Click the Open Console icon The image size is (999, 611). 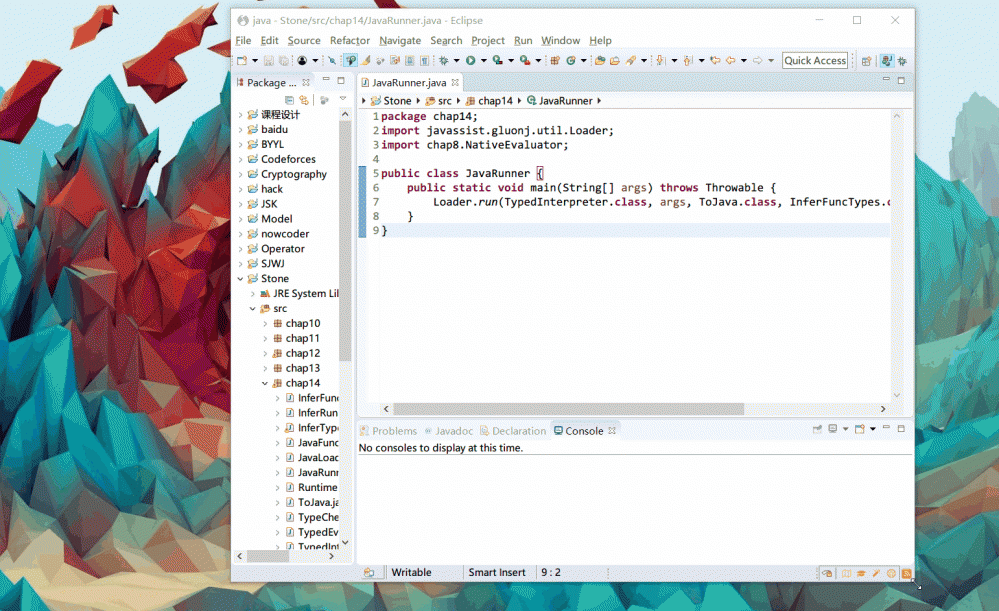859,429
